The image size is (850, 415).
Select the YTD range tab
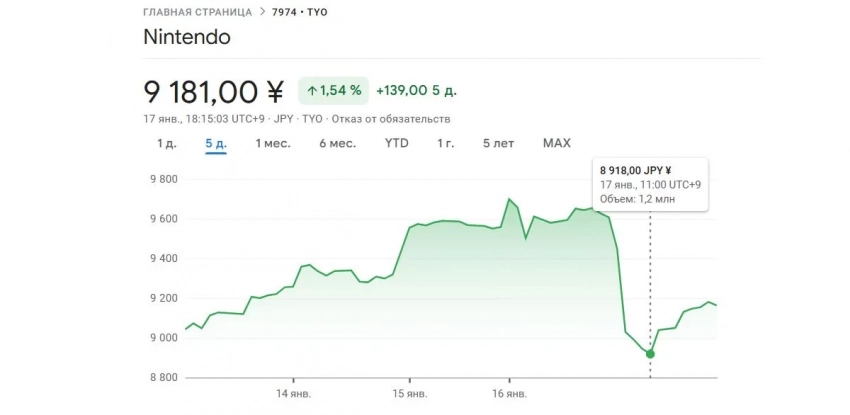tap(396, 143)
